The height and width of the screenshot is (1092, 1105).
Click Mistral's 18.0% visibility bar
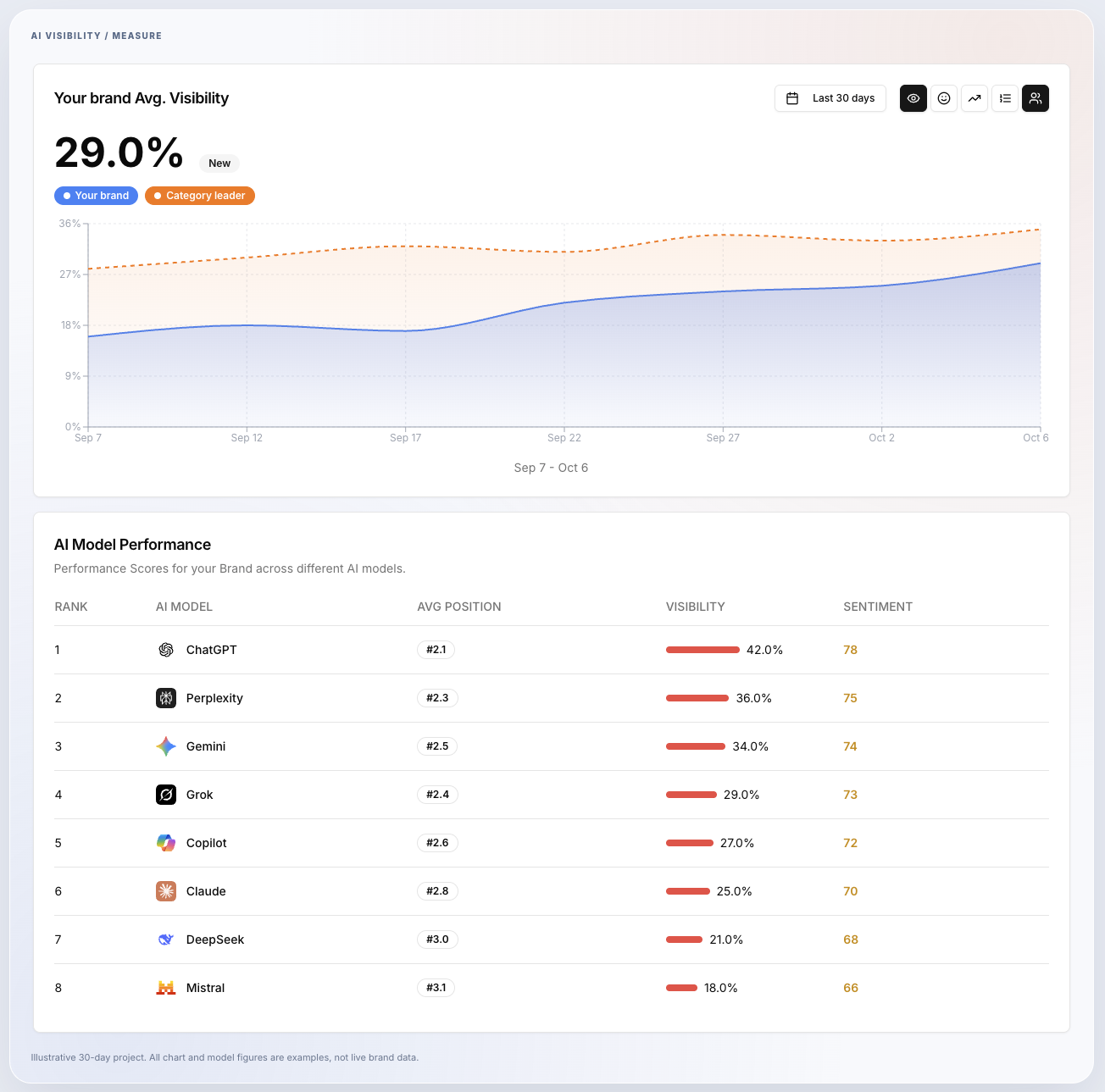[x=681, y=988]
